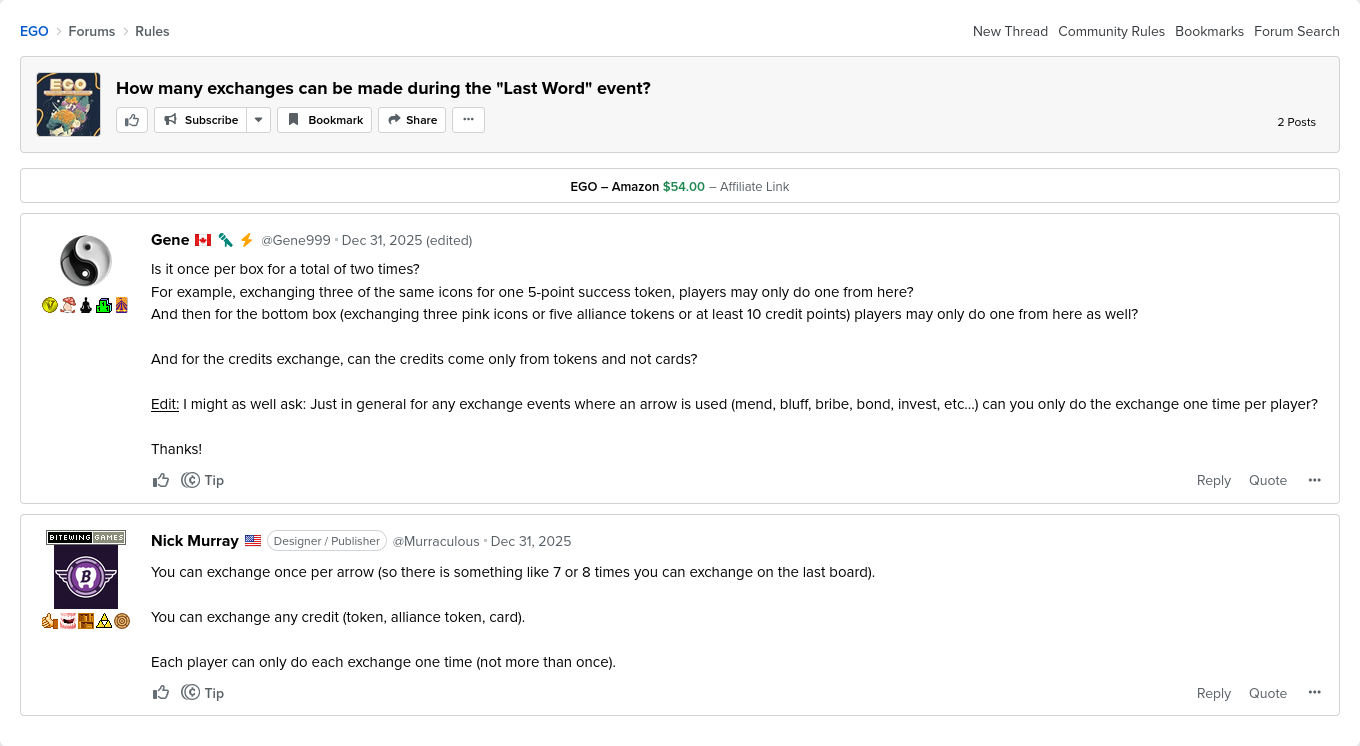Quote Nick Murray's reply
1360x746 pixels.
click(1267, 693)
